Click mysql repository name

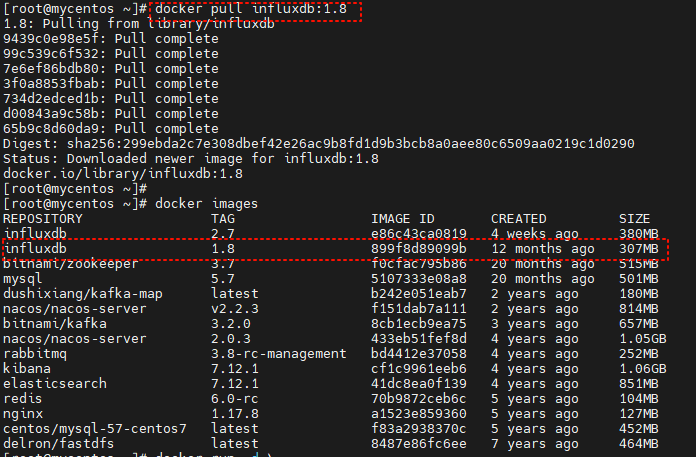tap(23, 279)
